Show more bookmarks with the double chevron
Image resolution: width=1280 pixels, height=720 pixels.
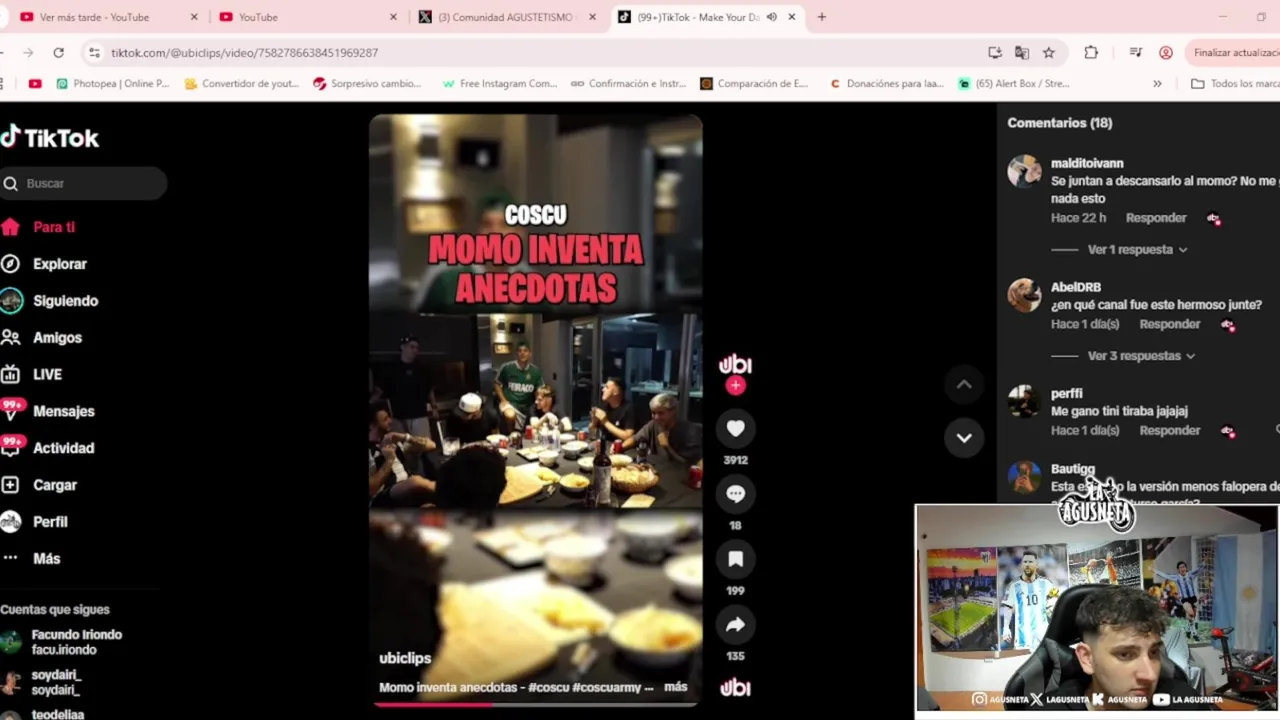(1157, 84)
